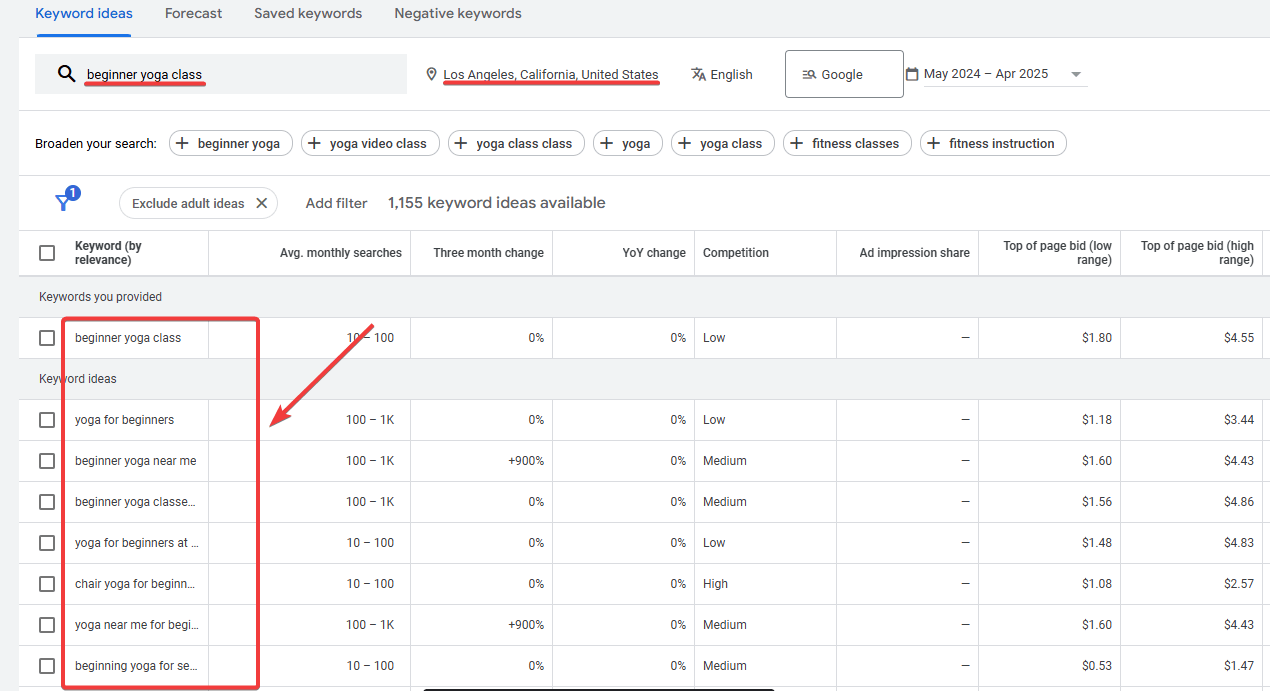
Task: Check the beginner yoga class row checkbox
Action: 46,337
